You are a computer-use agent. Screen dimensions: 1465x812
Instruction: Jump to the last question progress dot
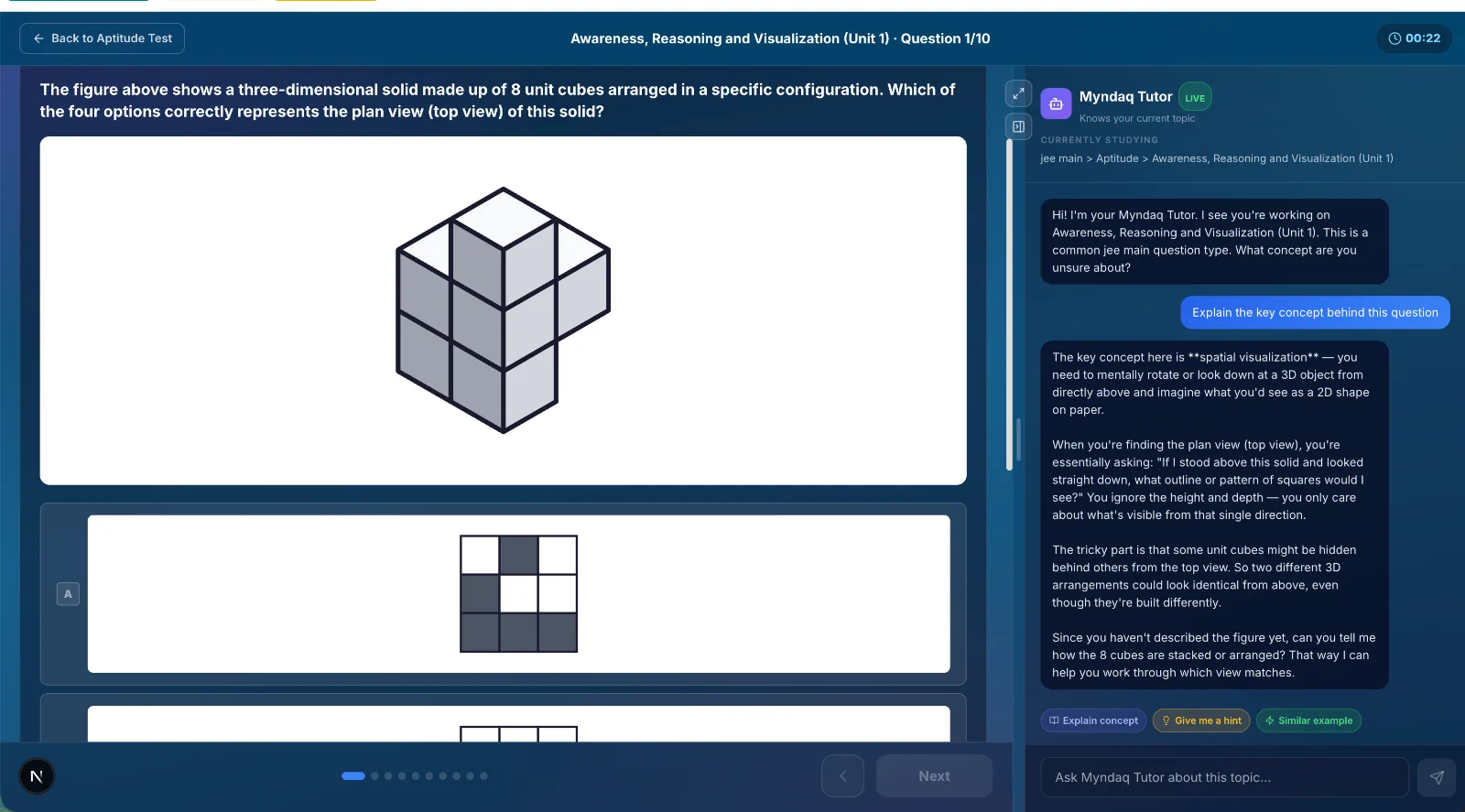(x=483, y=776)
